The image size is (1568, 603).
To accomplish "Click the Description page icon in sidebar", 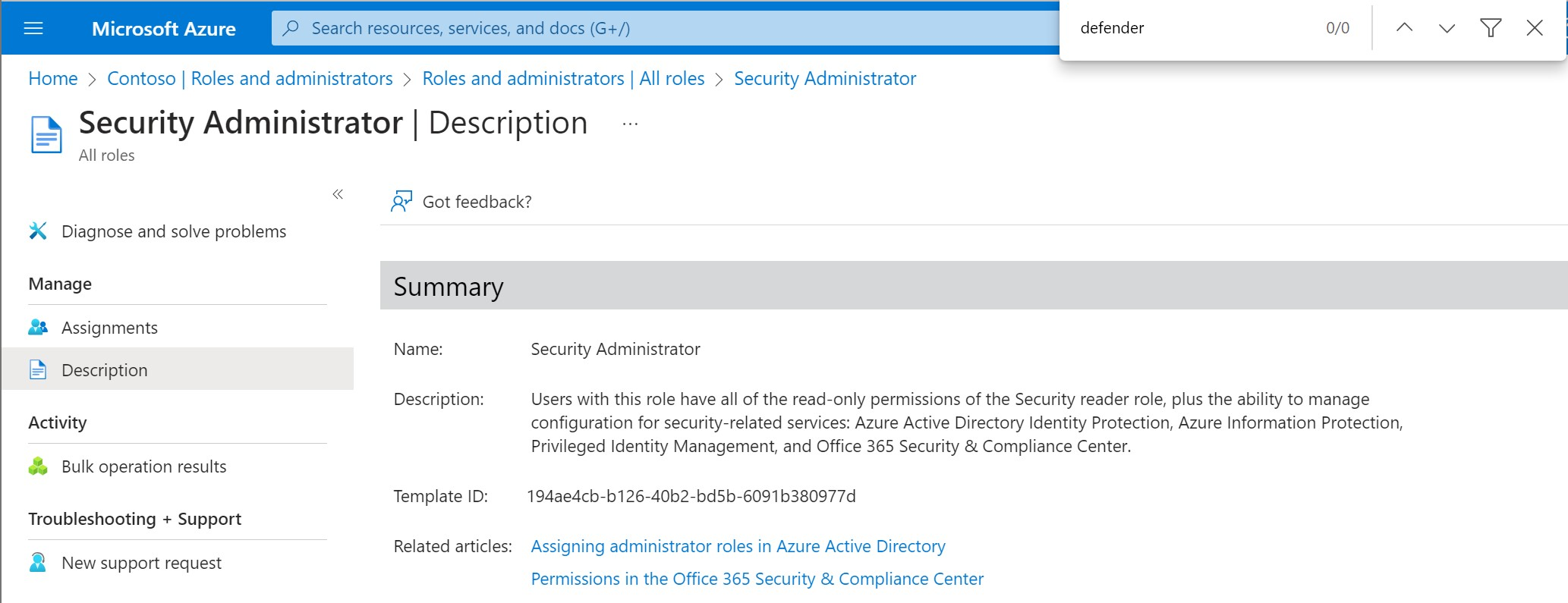I will click(x=38, y=369).
